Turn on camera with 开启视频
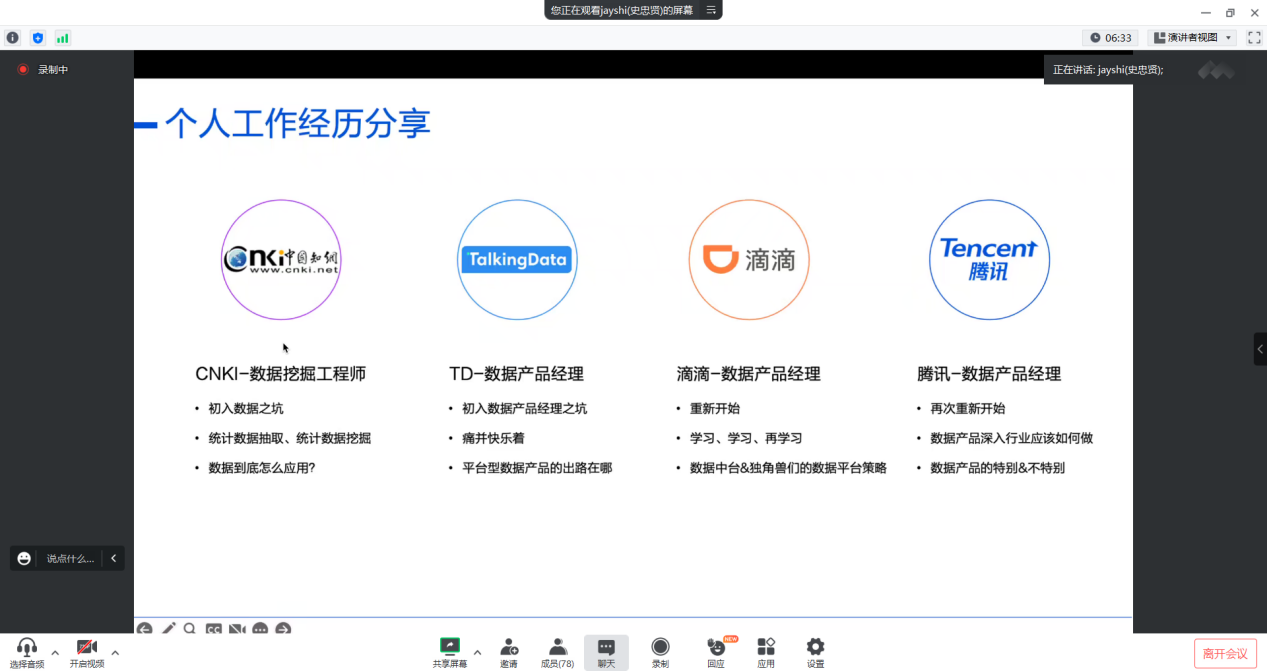The image size is (1267, 671). tap(87, 649)
